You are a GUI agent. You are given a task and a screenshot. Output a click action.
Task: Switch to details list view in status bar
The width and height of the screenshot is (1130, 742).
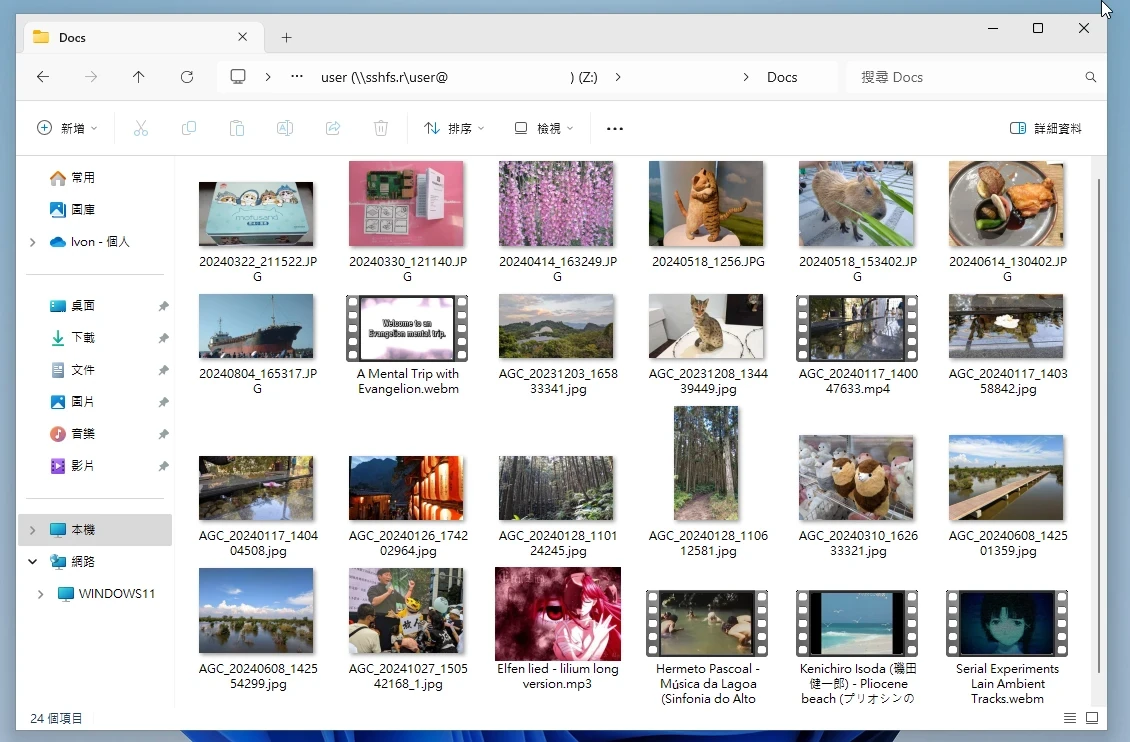1070,718
